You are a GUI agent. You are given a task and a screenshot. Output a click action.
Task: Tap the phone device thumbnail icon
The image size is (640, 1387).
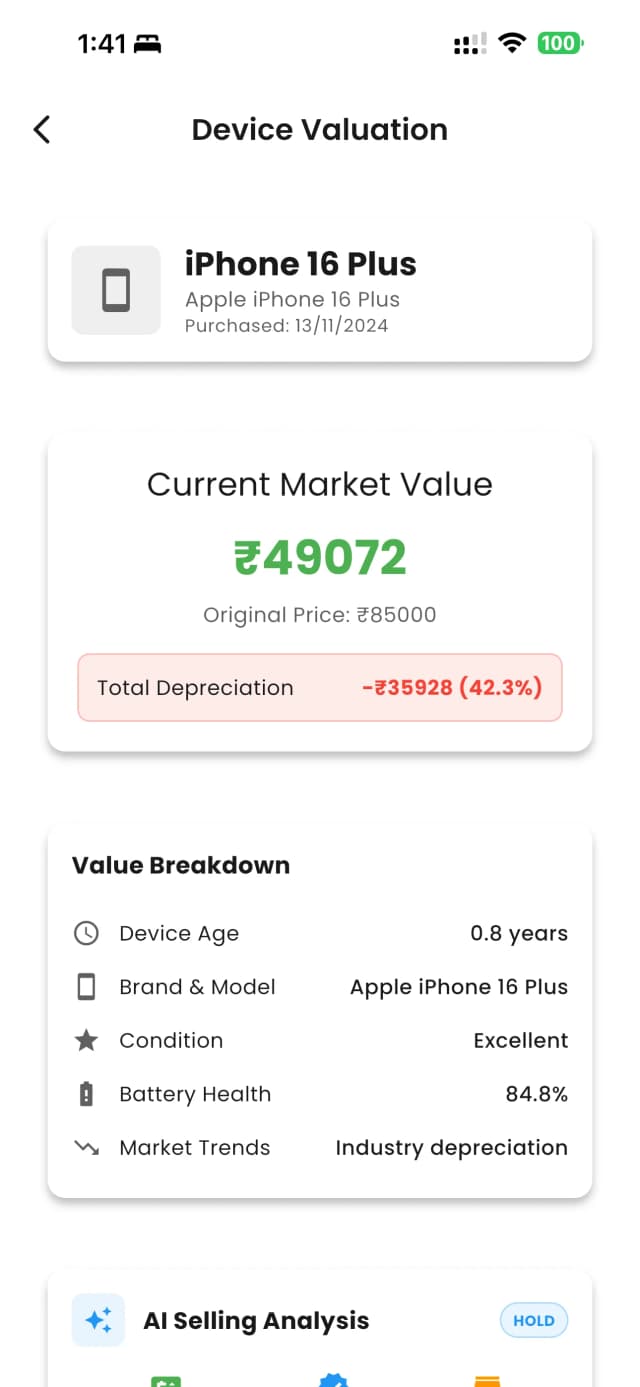pyautogui.click(x=116, y=290)
